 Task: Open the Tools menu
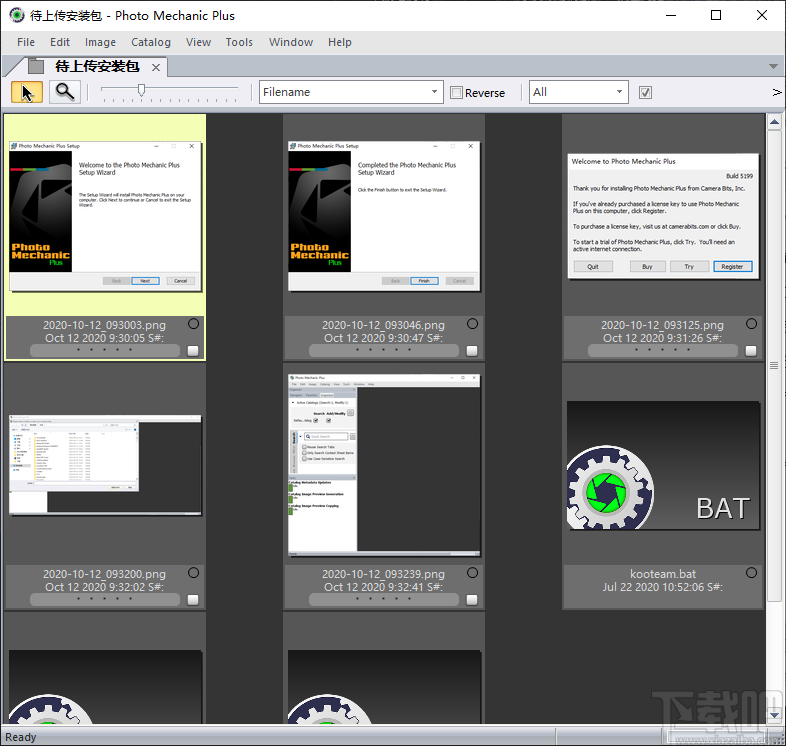(239, 42)
